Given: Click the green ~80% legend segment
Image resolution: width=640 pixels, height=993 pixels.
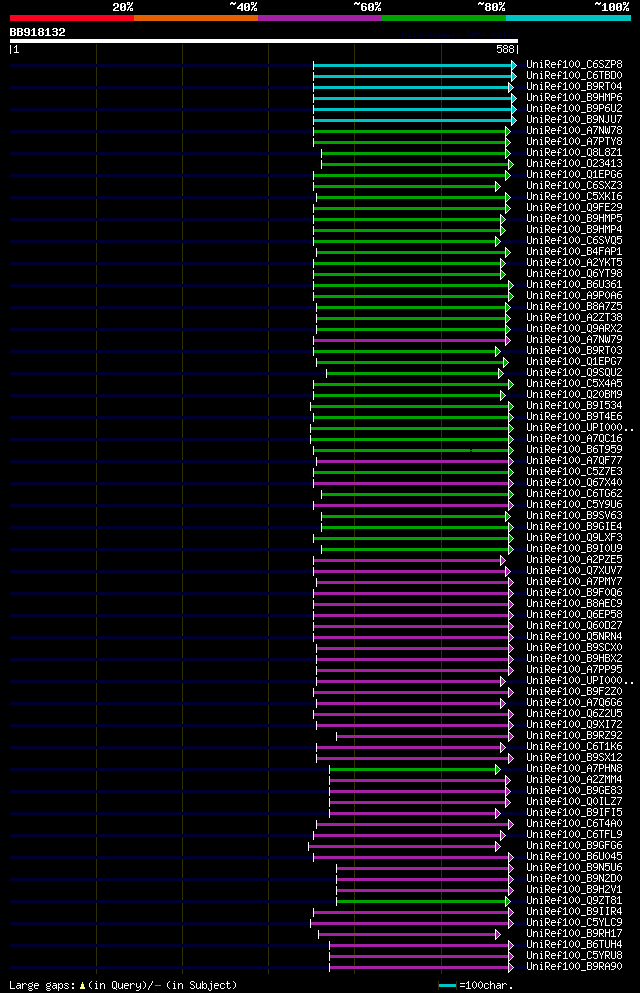Looking at the screenshot, I should [444, 18].
